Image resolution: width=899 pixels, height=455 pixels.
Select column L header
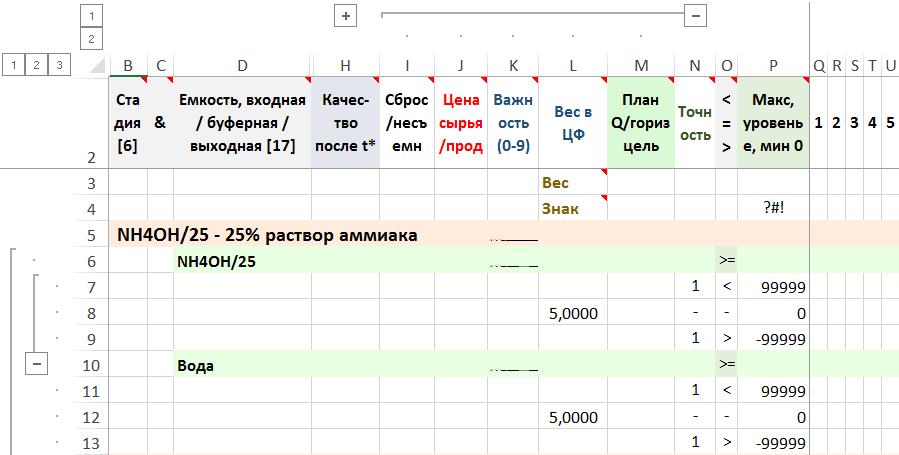572,66
